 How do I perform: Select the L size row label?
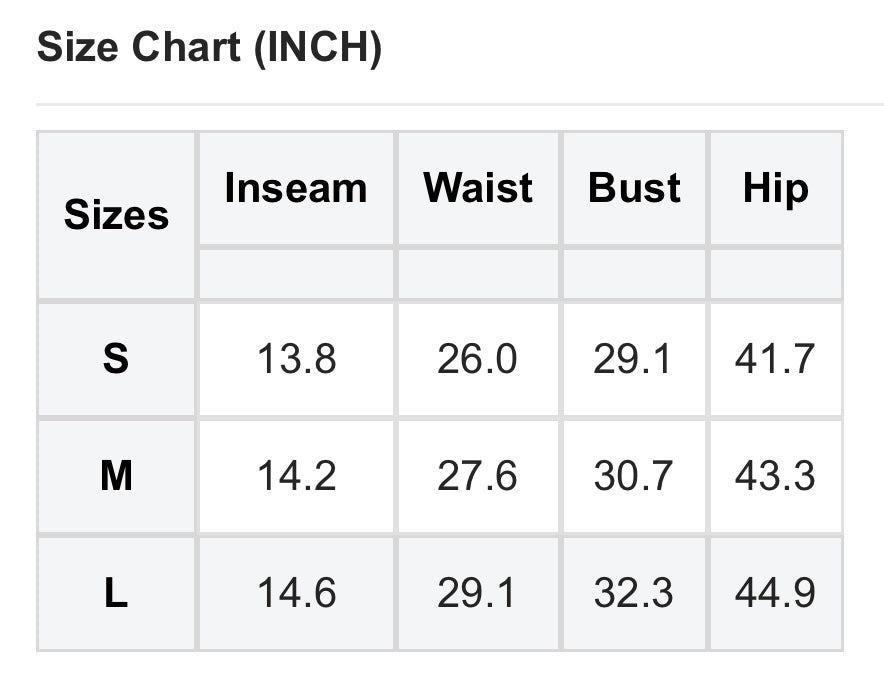[x=116, y=593]
